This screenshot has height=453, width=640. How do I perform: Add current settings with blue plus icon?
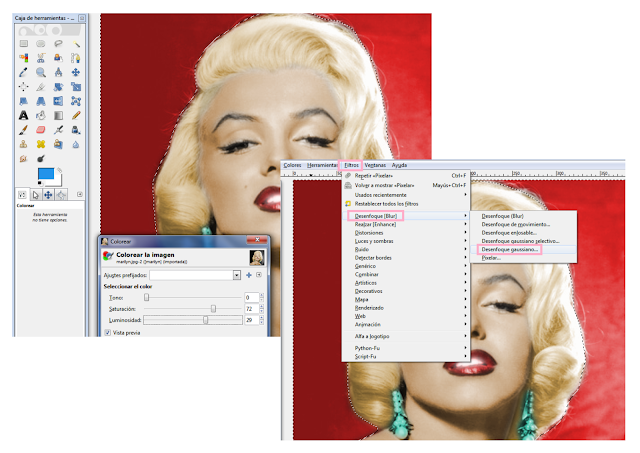click(x=249, y=275)
